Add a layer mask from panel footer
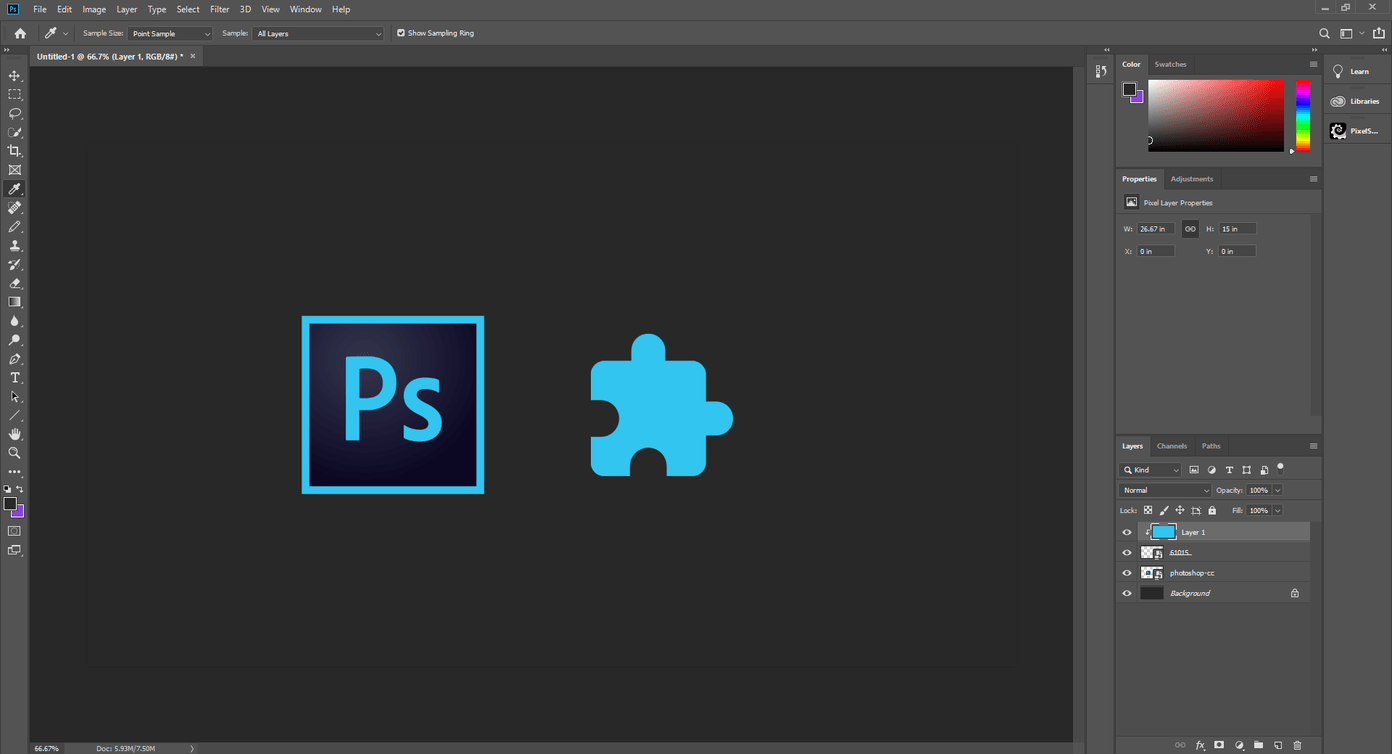Viewport: 1392px width, 754px height. [x=1219, y=745]
